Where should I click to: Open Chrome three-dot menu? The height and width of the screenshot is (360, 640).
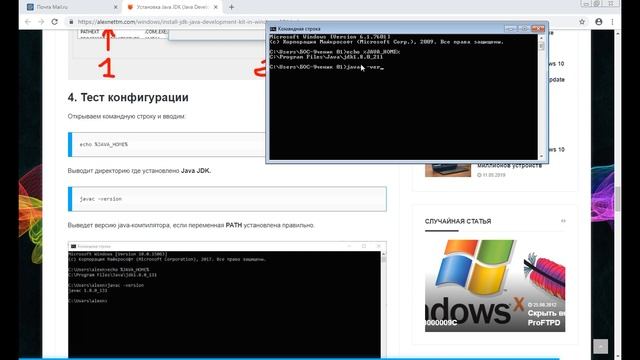(612, 22)
